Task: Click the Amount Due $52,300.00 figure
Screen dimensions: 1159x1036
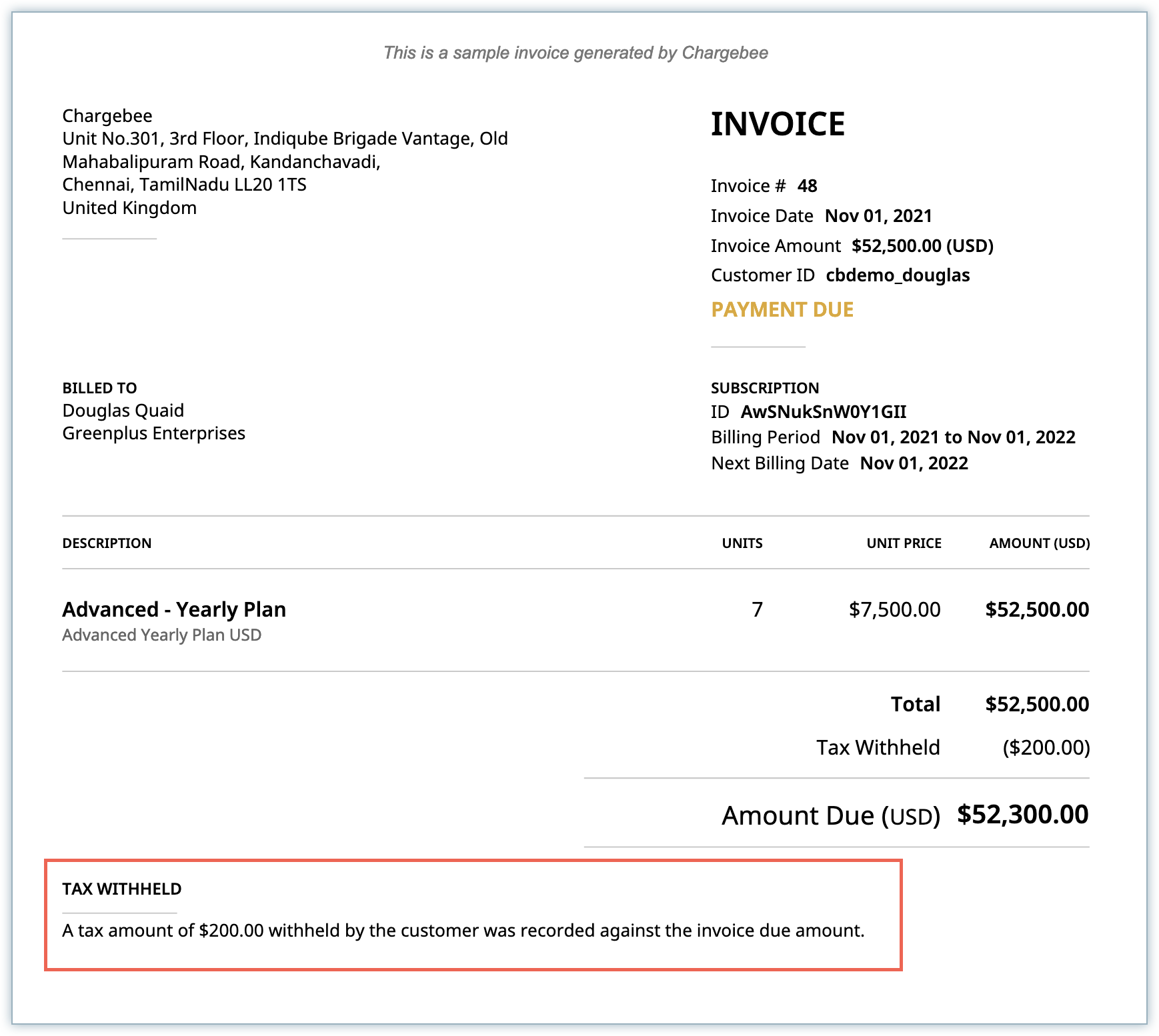Action: pyautogui.click(x=1022, y=815)
